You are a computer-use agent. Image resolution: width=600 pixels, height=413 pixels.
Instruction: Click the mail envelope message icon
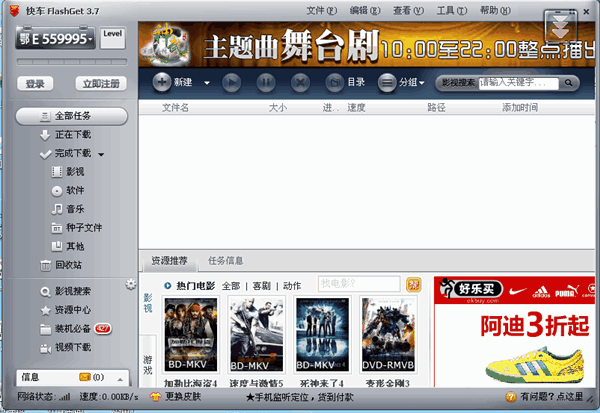(x=85, y=377)
